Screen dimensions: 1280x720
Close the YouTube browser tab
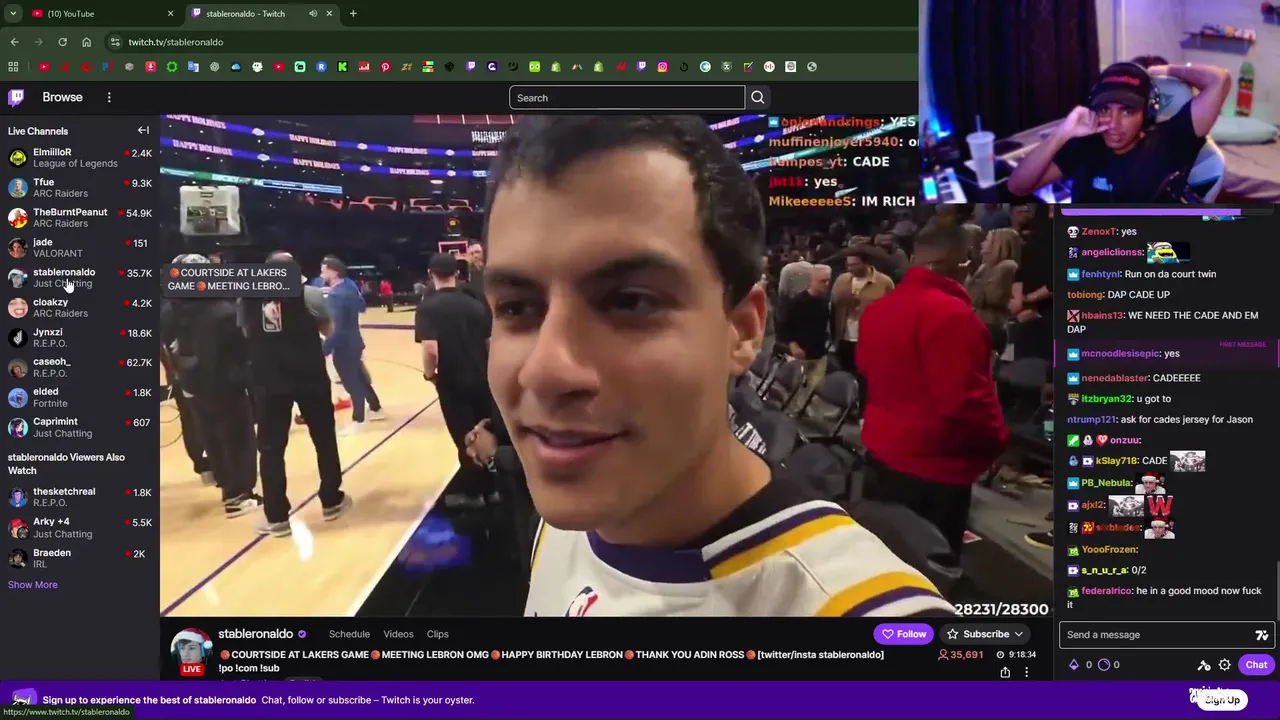[x=170, y=13]
